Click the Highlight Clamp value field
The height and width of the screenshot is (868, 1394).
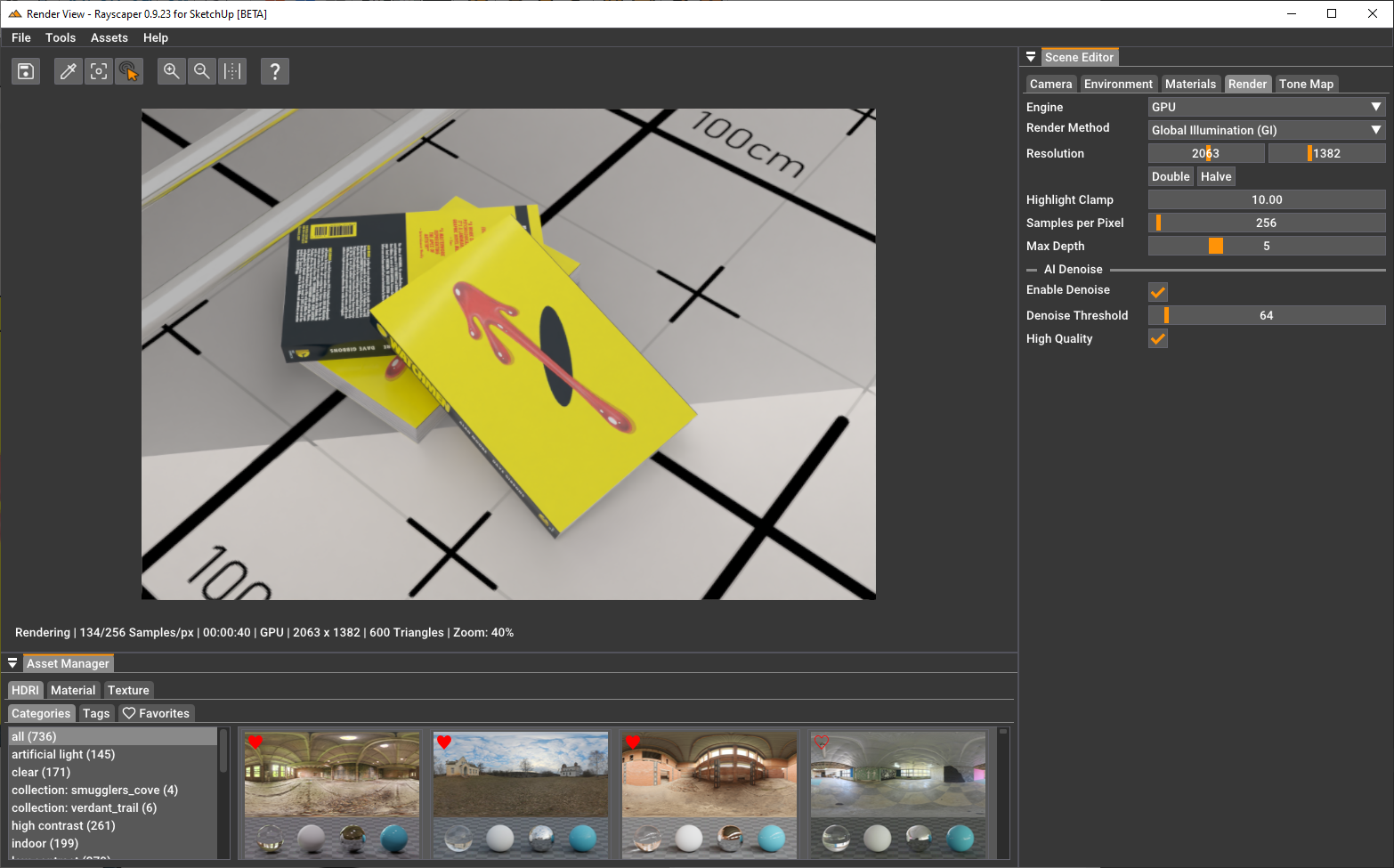click(1267, 199)
